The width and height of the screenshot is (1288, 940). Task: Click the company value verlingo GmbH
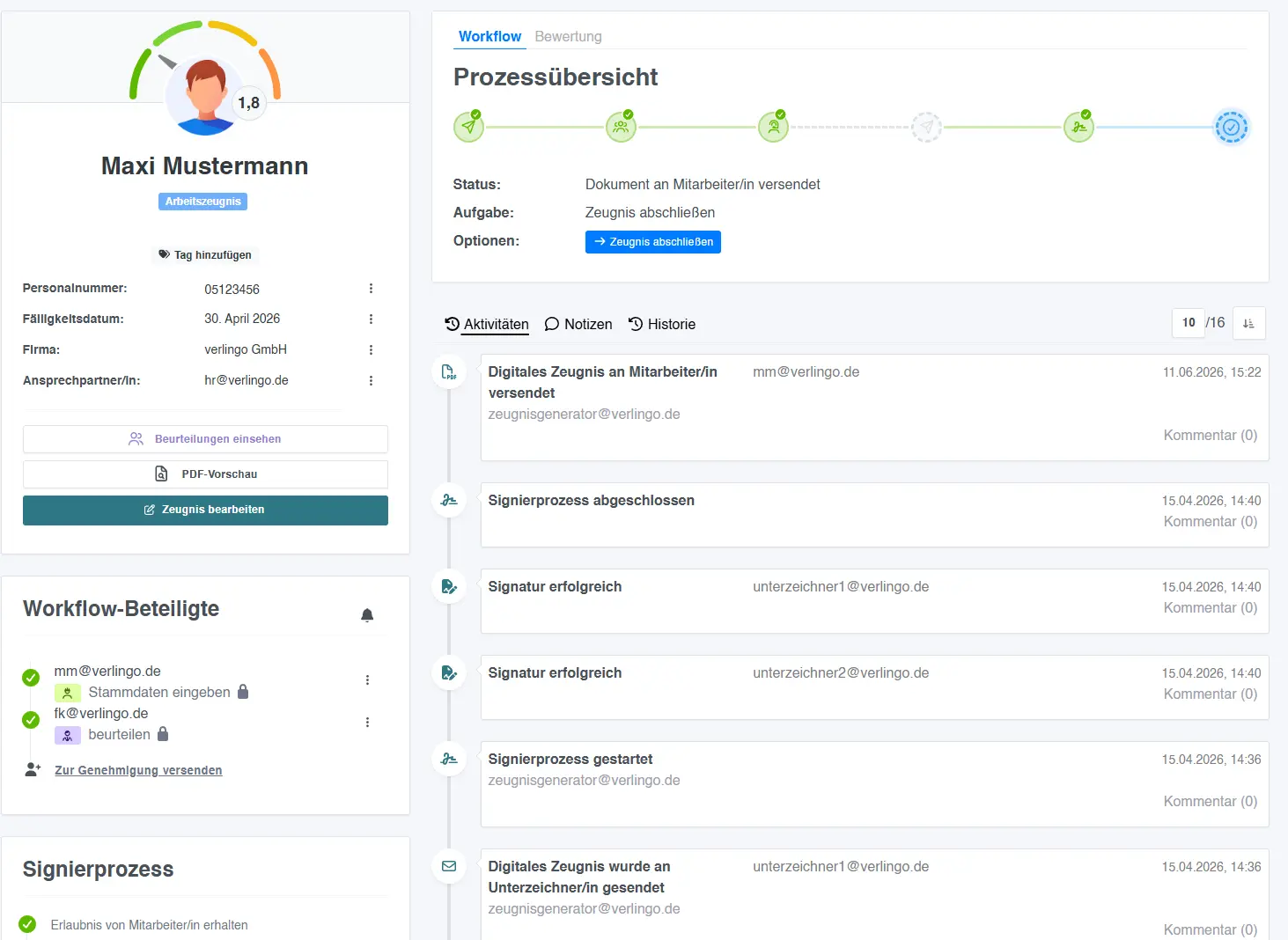(x=246, y=349)
